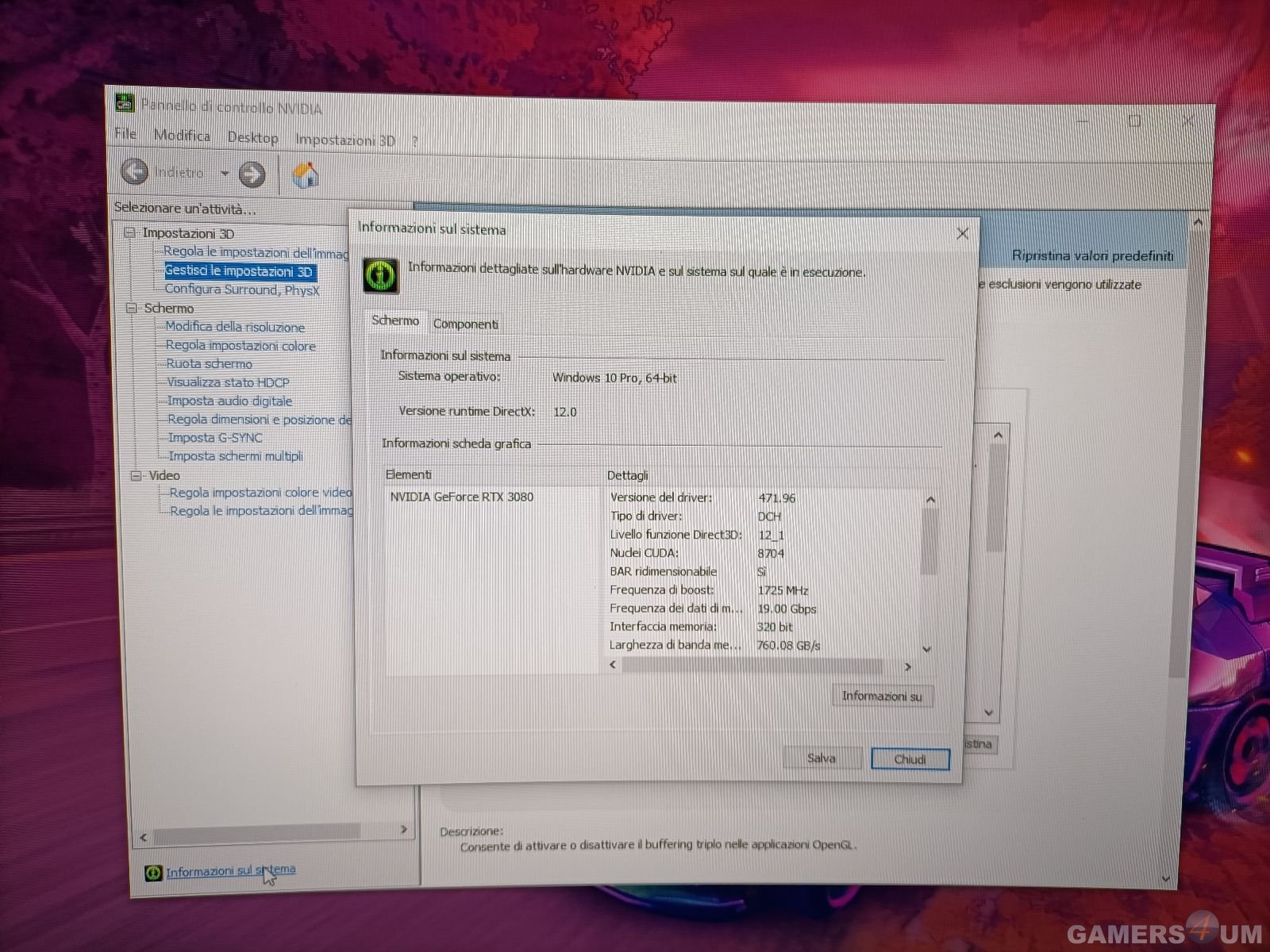Click the Elementi column header
Image resolution: width=1270 pixels, height=952 pixels.
click(x=409, y=474)
